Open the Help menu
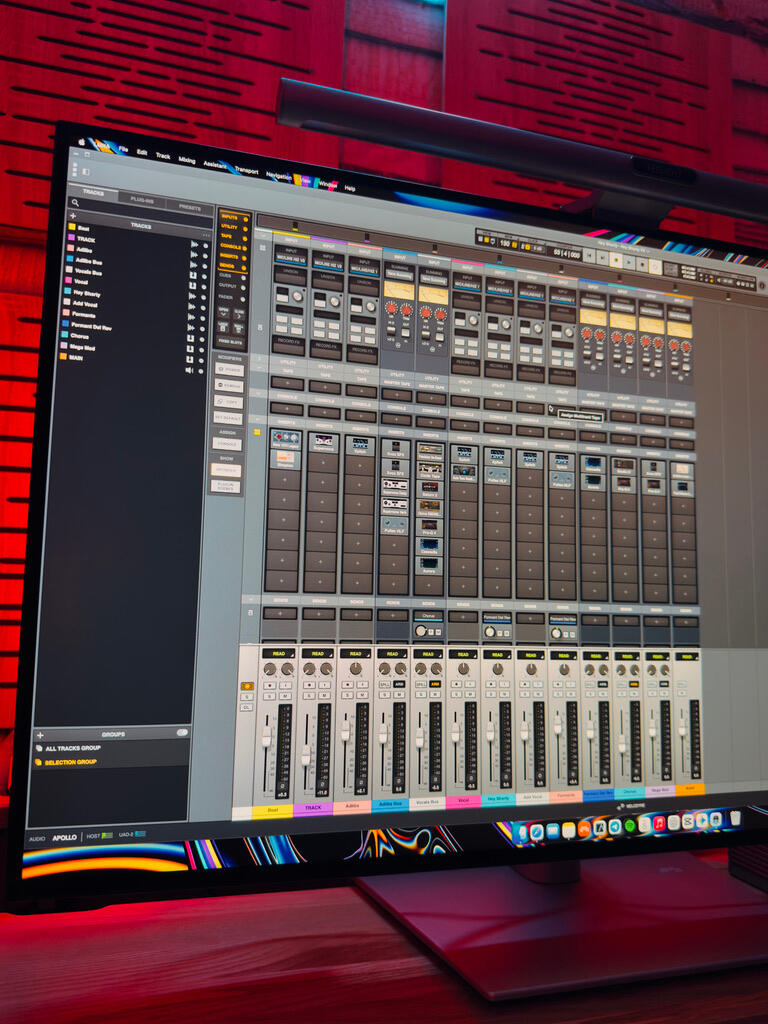Viewport: 768px width, 1024px height. 350,188
